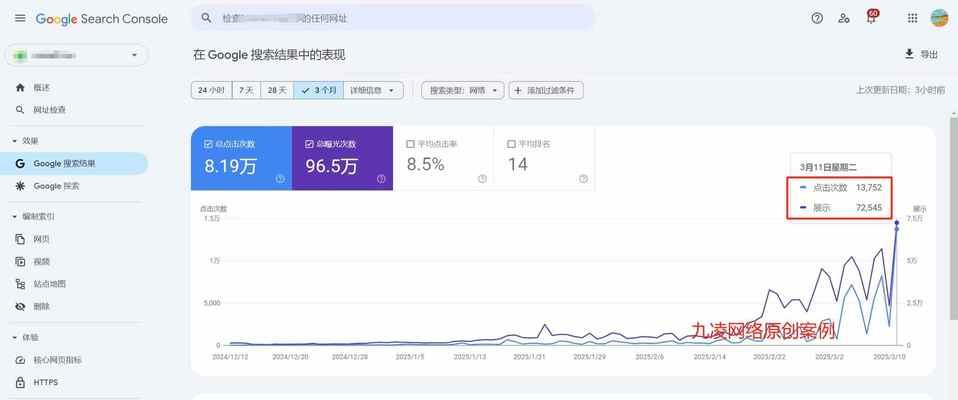
Task: Click the 2025/3/10 label on chart axis
Action: pos(888,356)
